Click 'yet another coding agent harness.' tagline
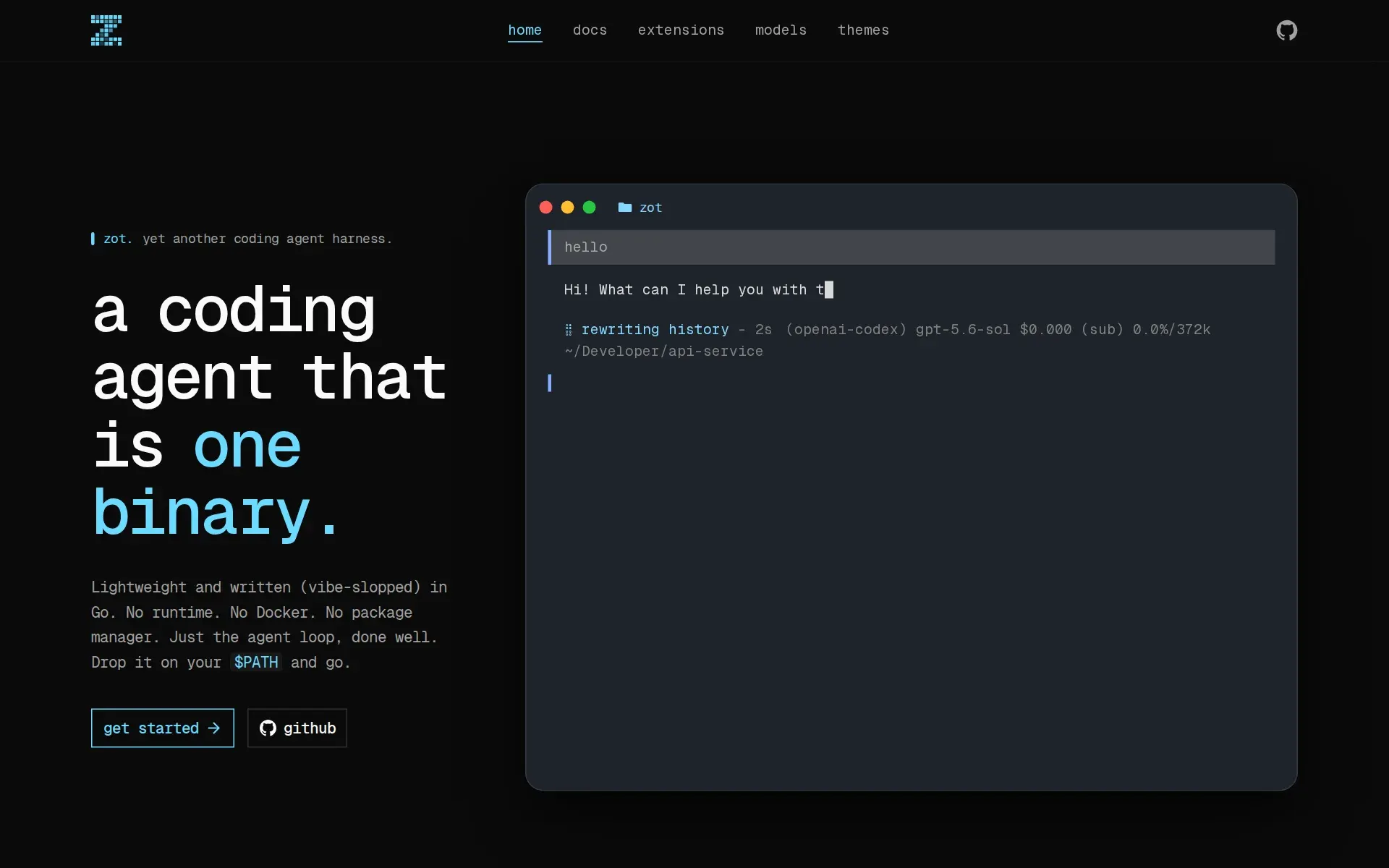 [267, 239]
